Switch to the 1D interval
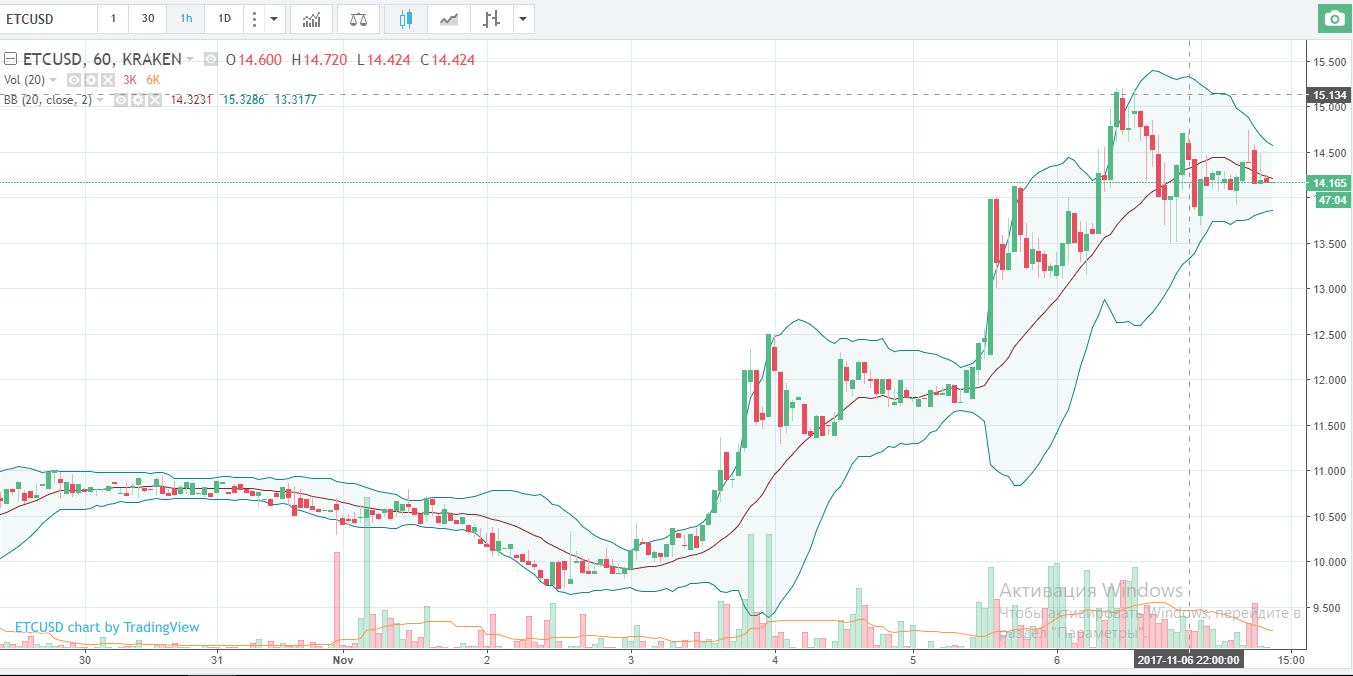This screenshot has height=676, width=1353. pos(224,19)
